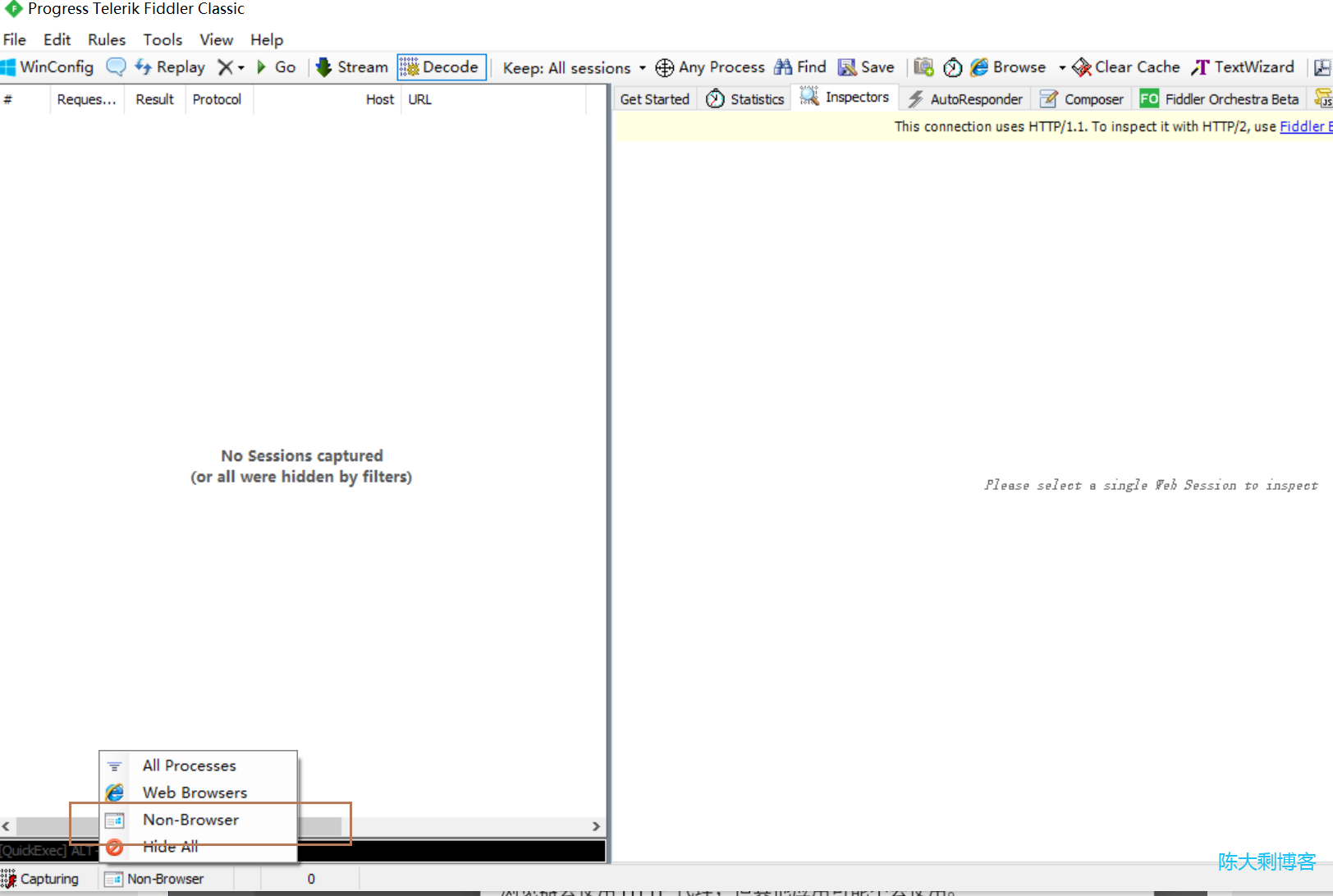Toggle Capturing in status bar
The width and height of the screenshot is (1333, 896).
tap(40, 879)
